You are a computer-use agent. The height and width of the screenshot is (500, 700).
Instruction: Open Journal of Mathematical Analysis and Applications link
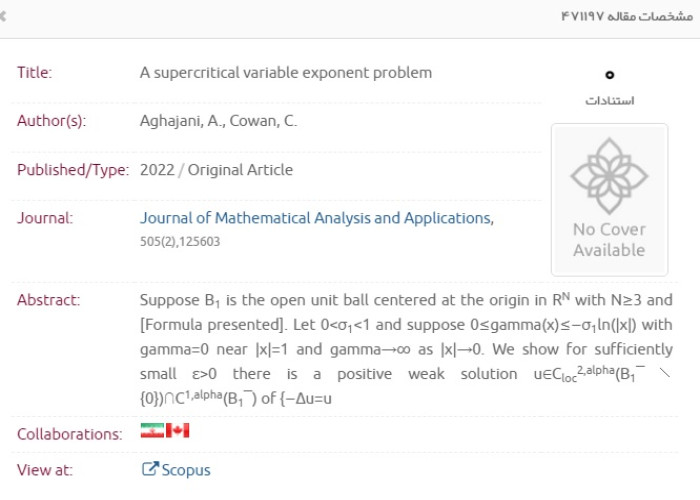tap(317, 218)
